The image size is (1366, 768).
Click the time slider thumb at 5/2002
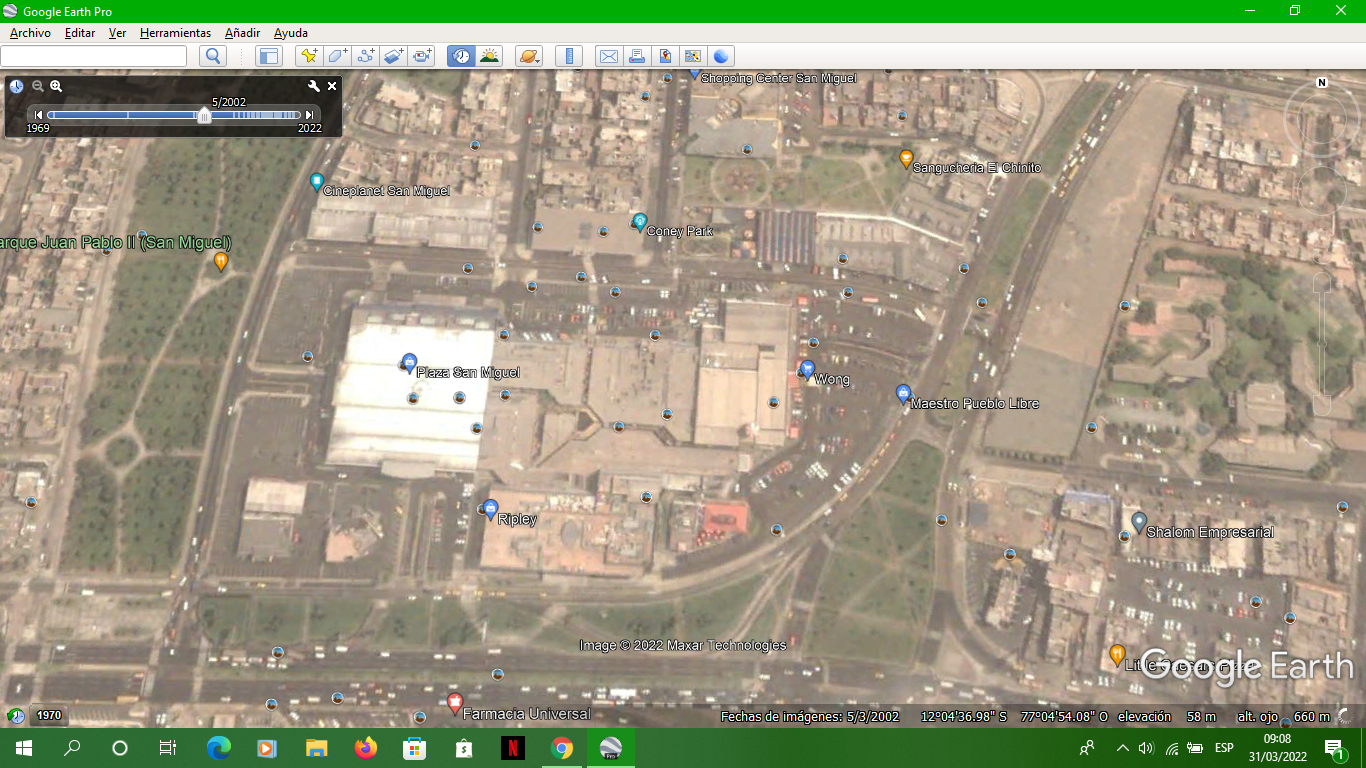point(204,116)
